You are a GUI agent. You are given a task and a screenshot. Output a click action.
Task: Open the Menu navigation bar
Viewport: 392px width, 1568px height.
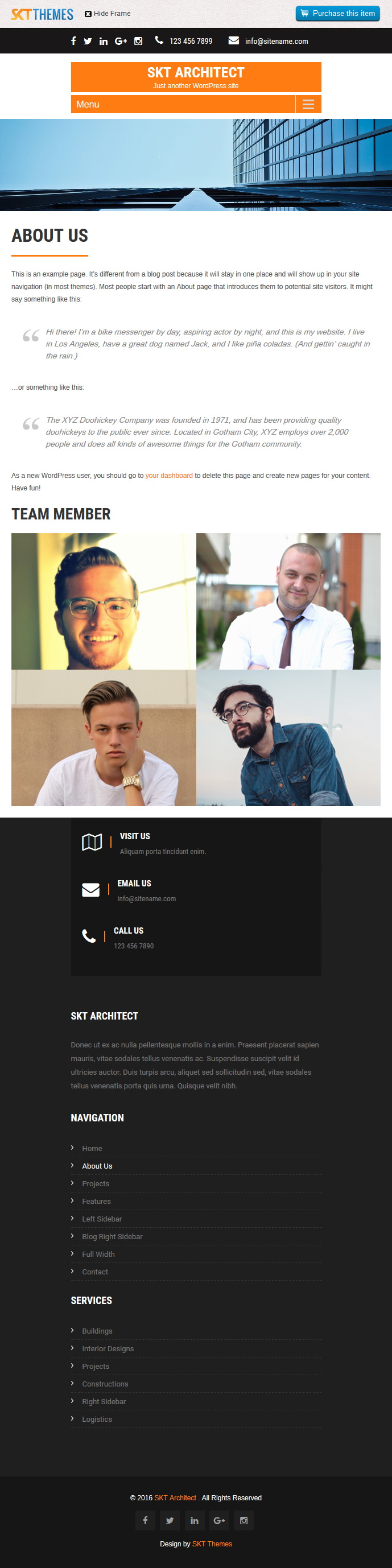(196, 104)
